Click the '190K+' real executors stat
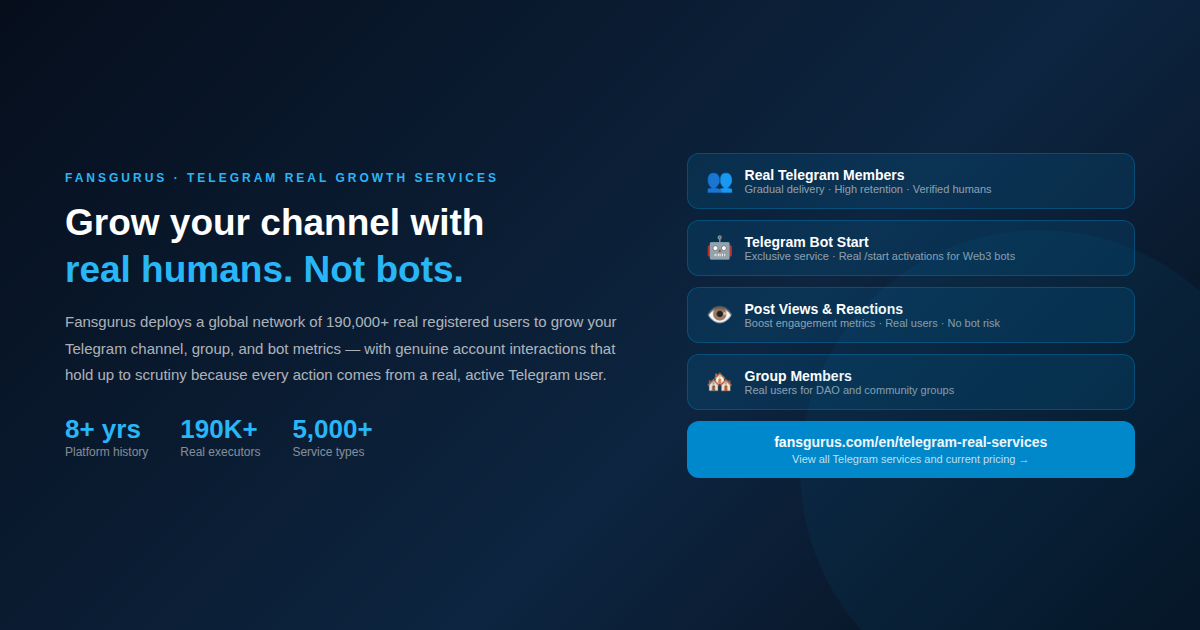The image size is (1200, 630). (219, 429)
